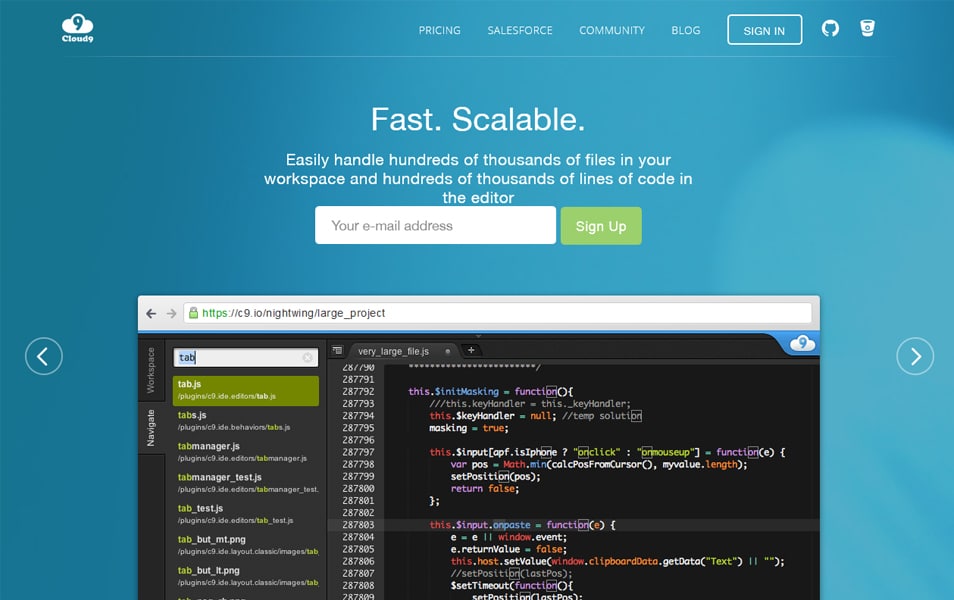Focus the tab search box
The width and height of the screenshot is (954, 600).
click(246, 357)
